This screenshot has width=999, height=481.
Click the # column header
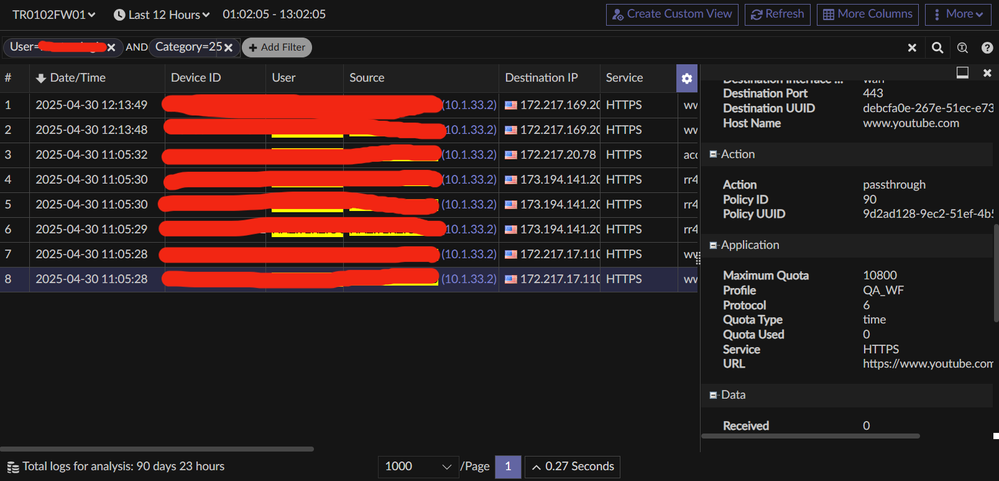click(8, 78)
